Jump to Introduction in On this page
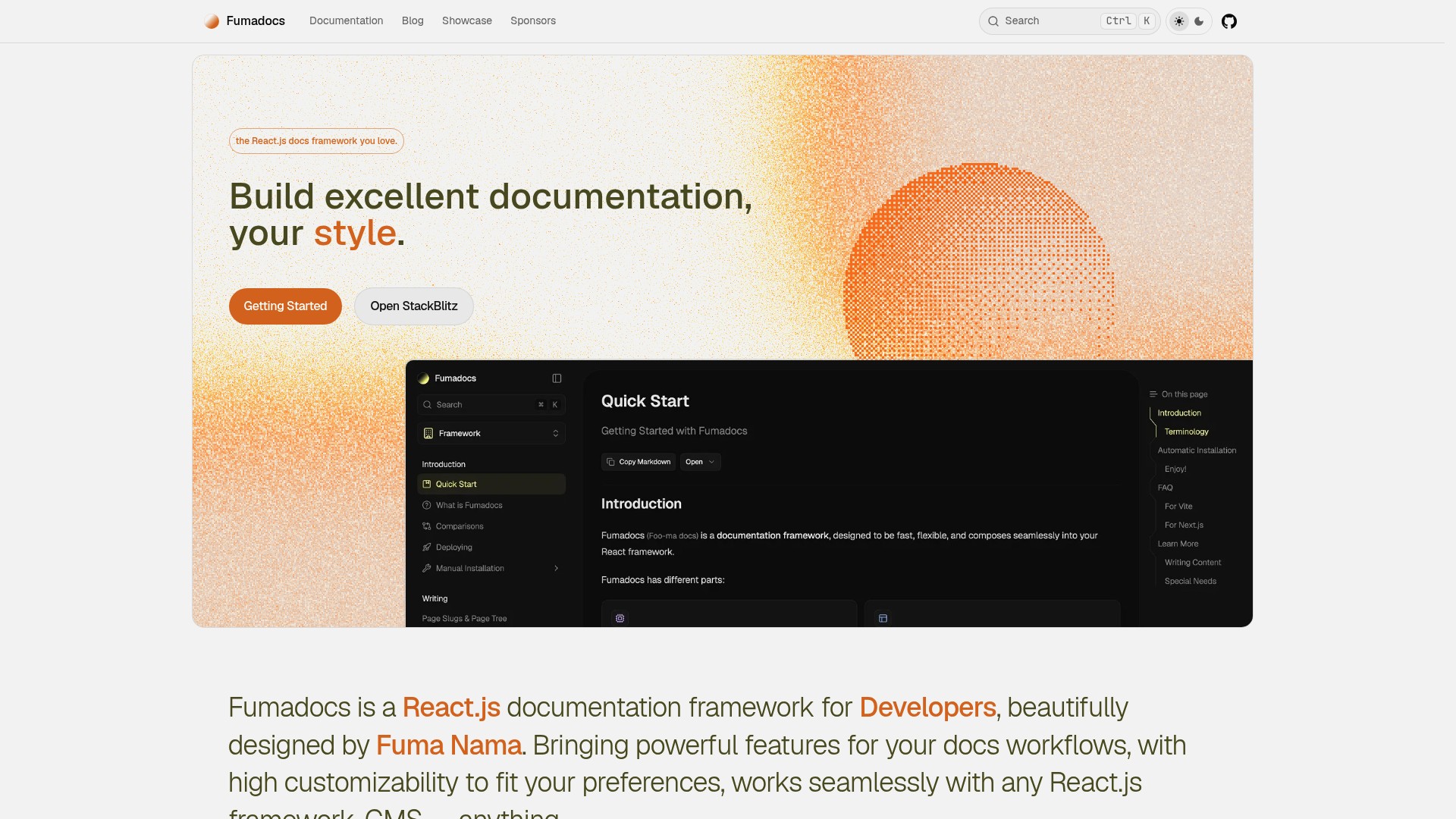The width and height of the screenshot is (1456, 819). [1179, 413]
